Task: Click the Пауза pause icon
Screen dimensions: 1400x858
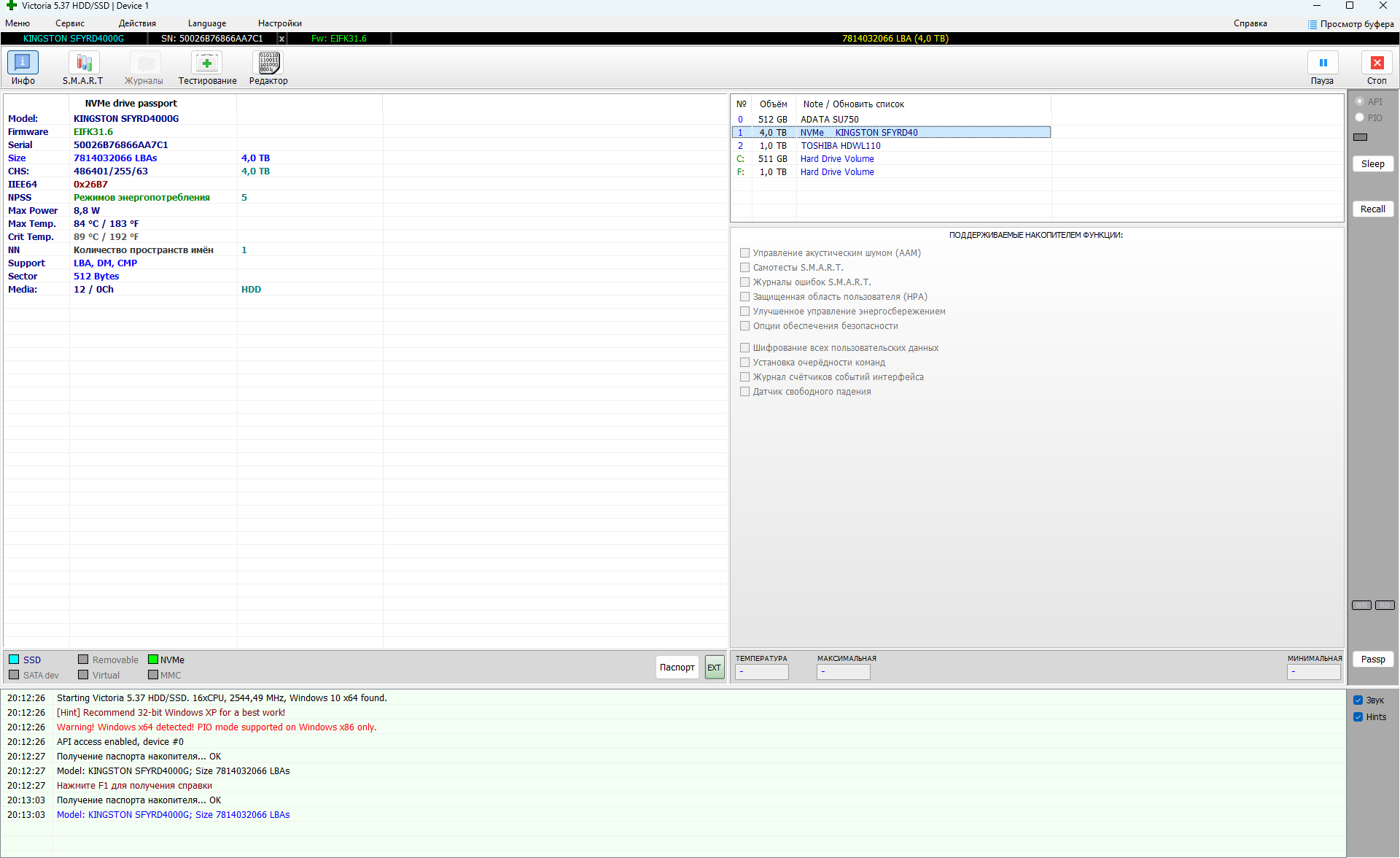Action: coord(1323,63)
